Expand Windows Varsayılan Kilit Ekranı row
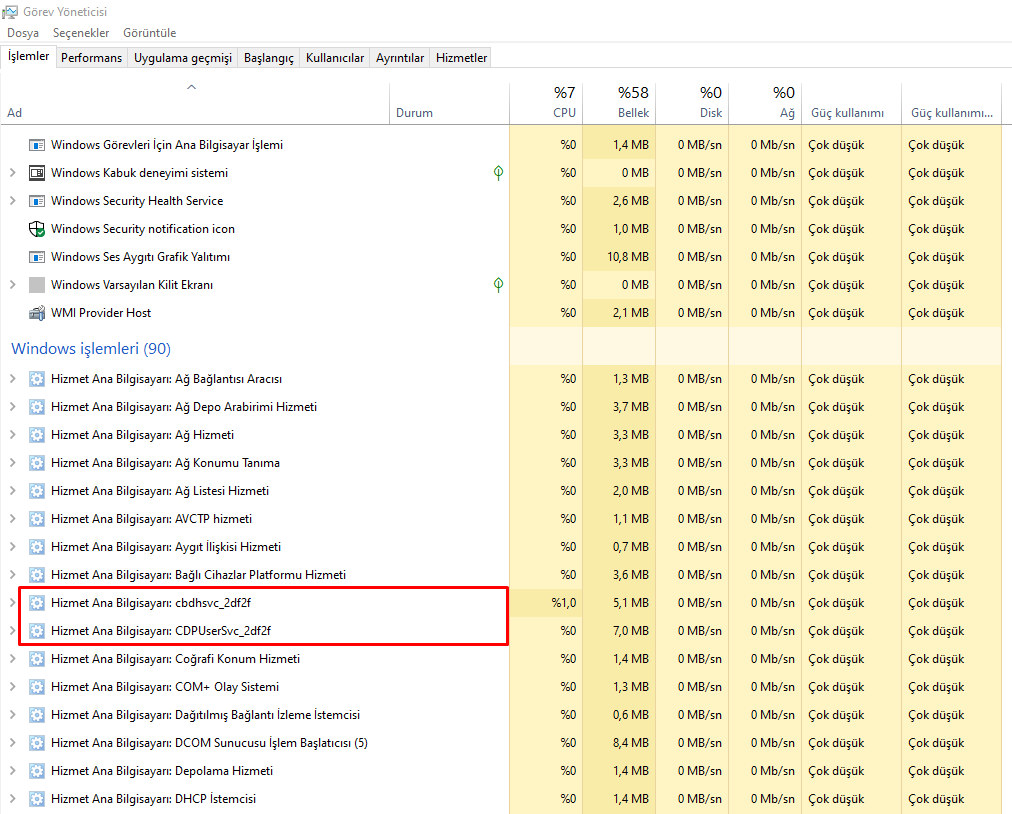 [x=12, y=285]
